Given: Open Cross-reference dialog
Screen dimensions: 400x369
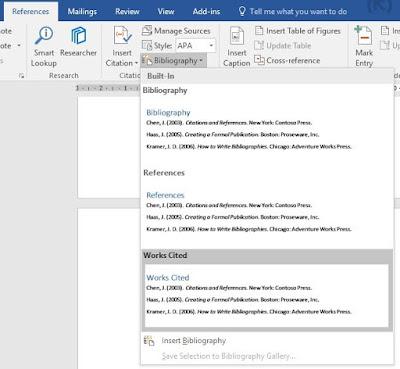Looking at the screenshot, I should [x=287, y=60].
